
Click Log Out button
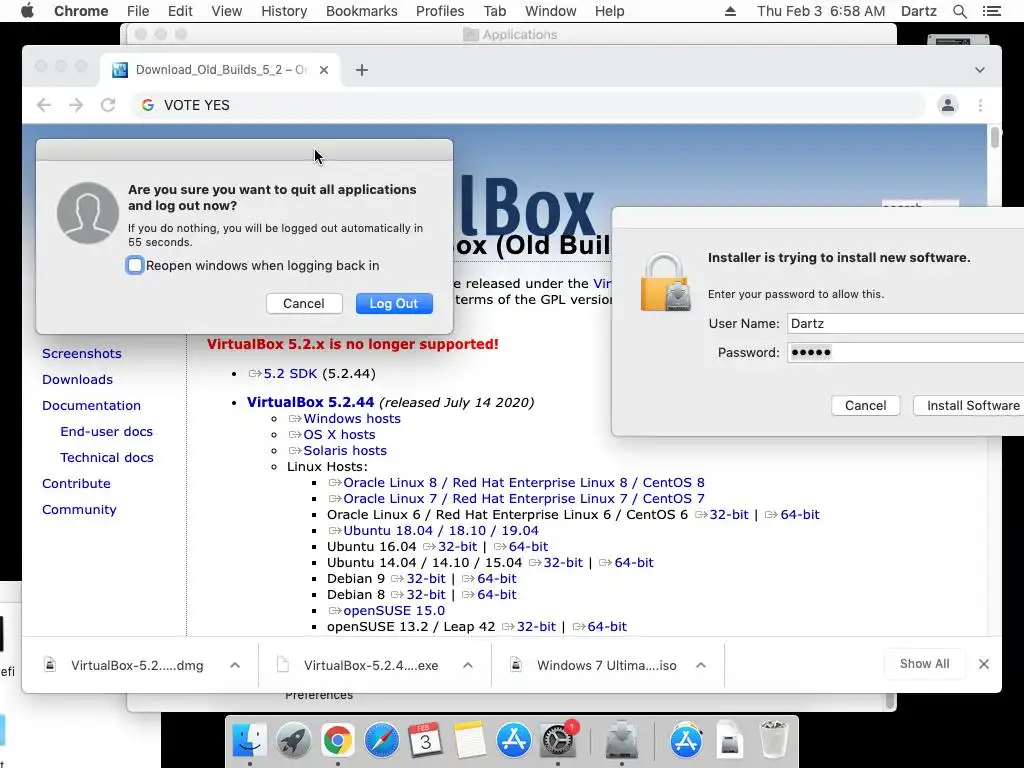tap(394, 304)
